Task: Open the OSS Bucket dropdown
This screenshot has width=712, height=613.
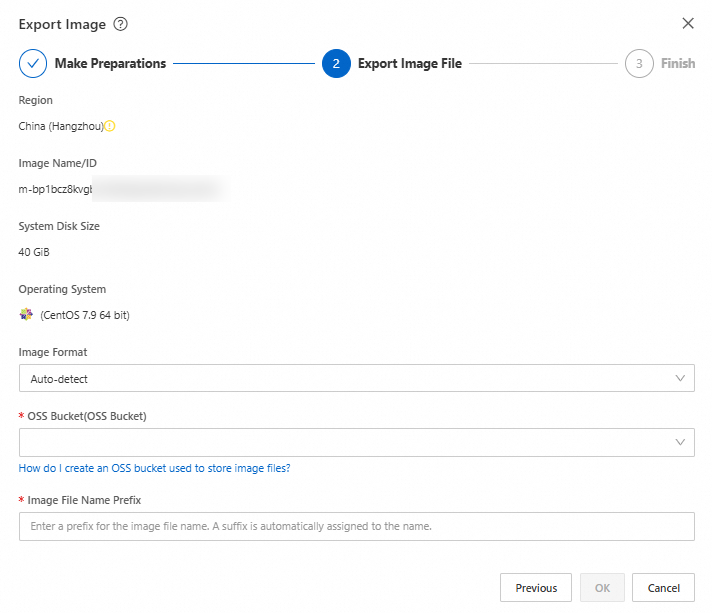Action: click(x=356, y=442)
